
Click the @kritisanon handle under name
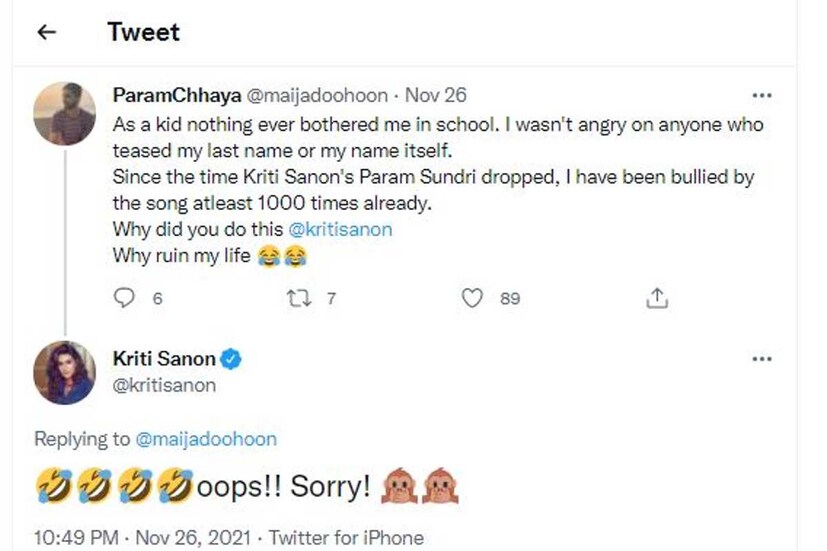[x=165, y=385]
